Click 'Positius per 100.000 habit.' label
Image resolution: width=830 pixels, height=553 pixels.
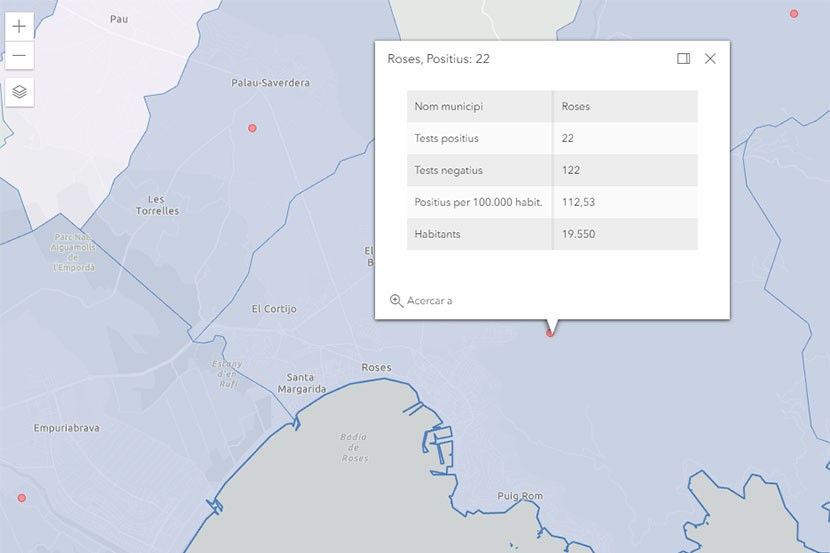tap(479, 202)
